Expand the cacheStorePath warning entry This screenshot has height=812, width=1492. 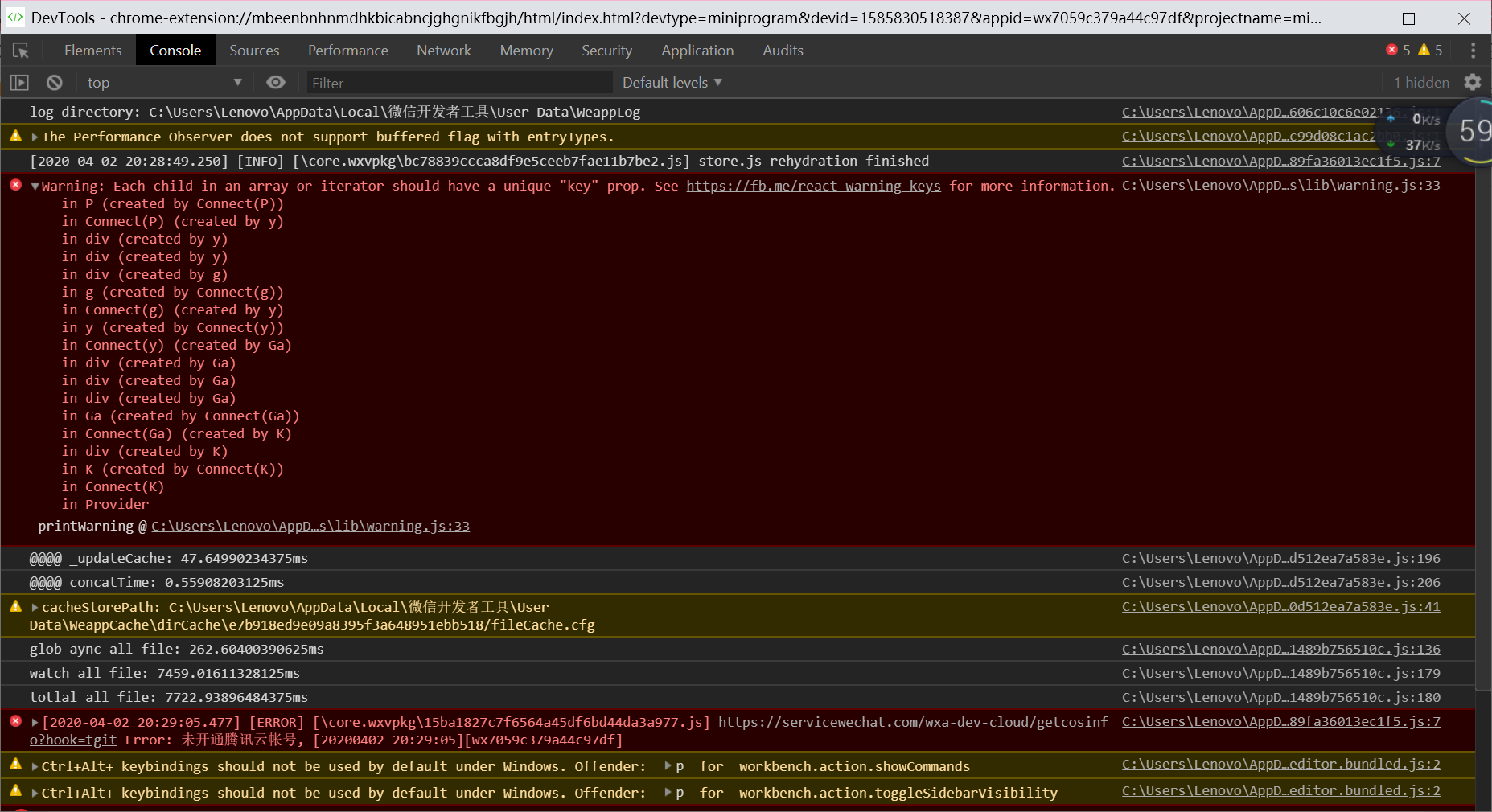(35, 608)
